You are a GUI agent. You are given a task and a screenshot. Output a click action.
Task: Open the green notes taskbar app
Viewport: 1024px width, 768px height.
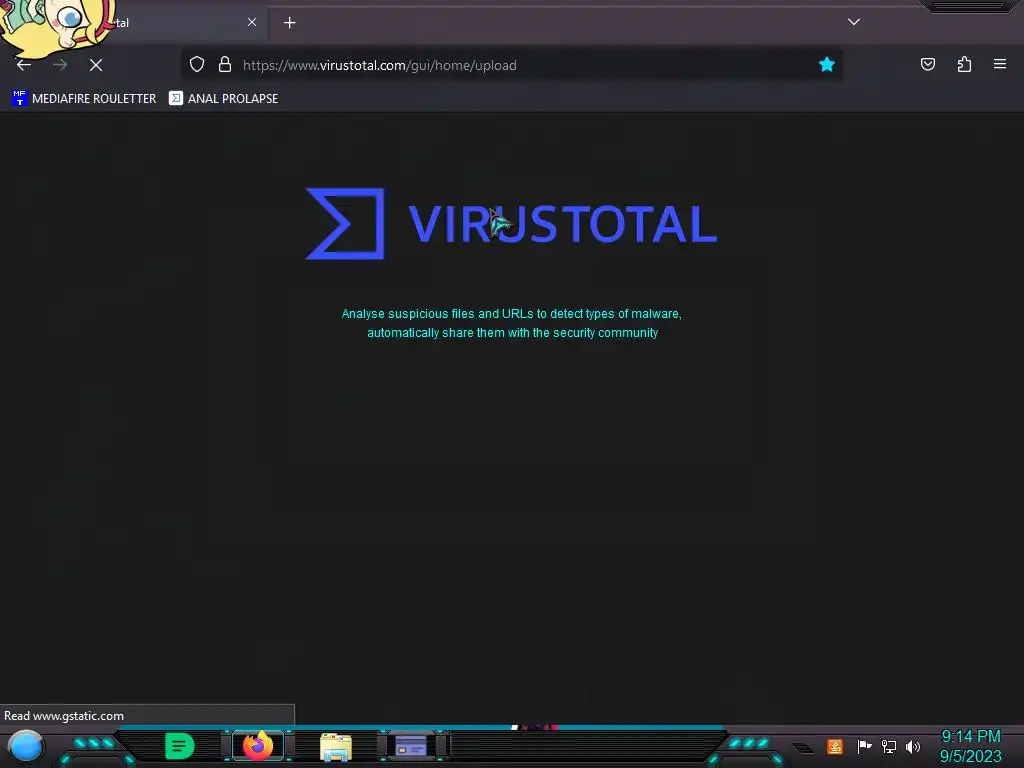coord(180,746)
